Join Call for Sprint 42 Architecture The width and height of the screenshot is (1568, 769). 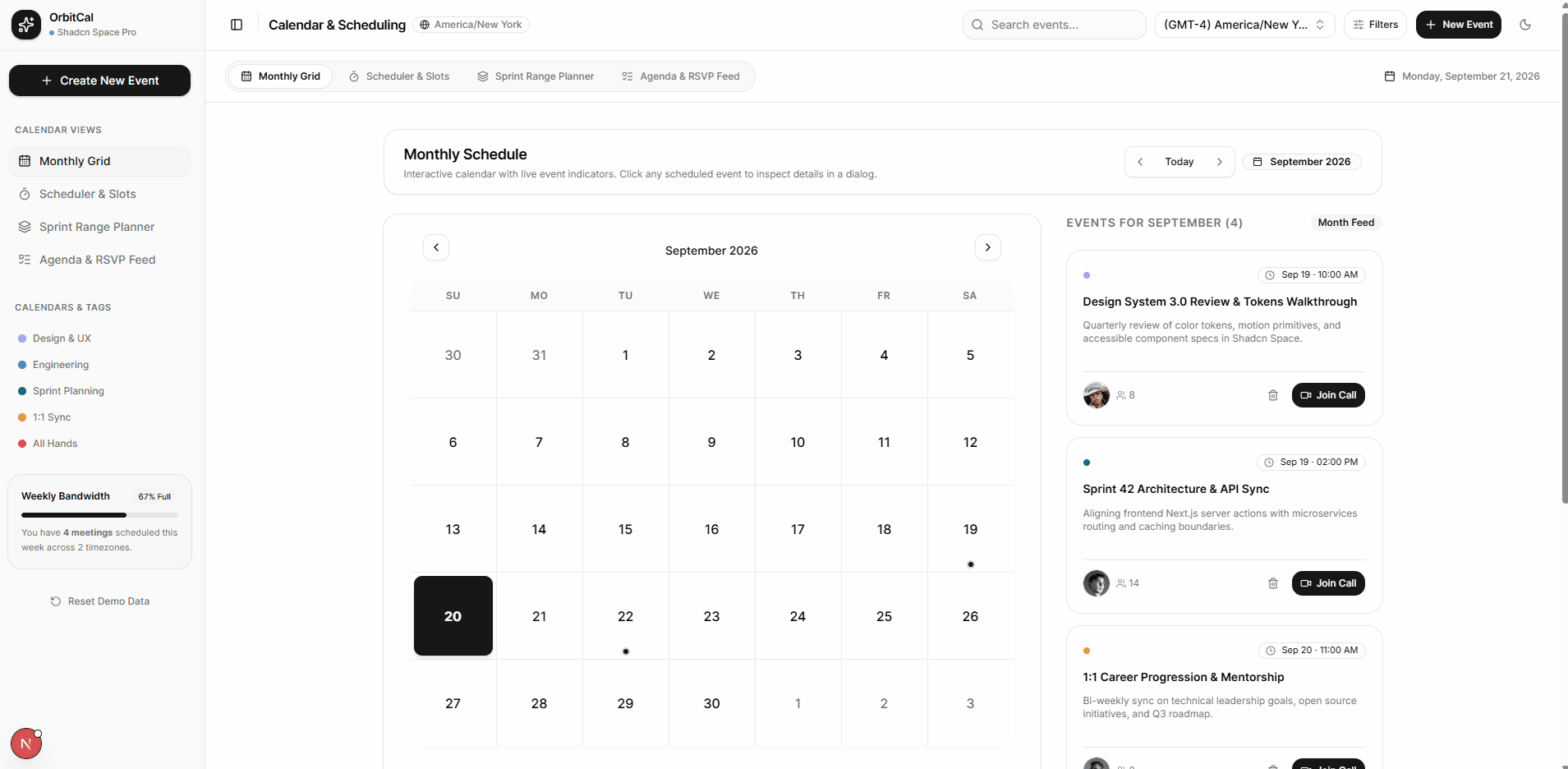click(1328, 583)
